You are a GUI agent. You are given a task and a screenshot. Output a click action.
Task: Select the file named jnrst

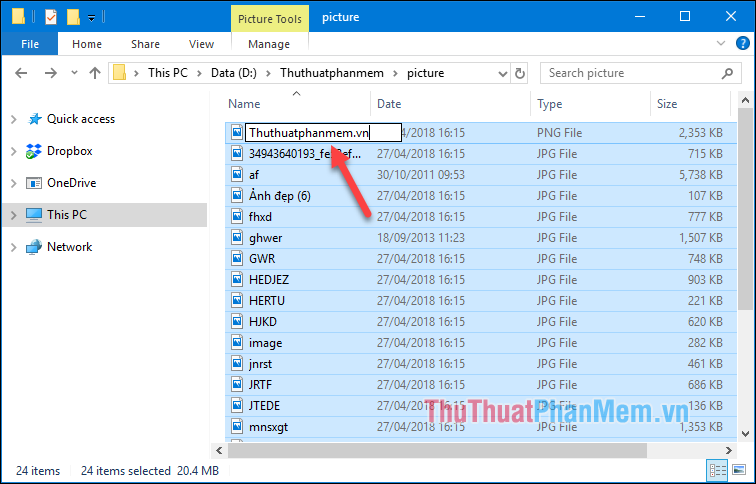pos(260,364)
